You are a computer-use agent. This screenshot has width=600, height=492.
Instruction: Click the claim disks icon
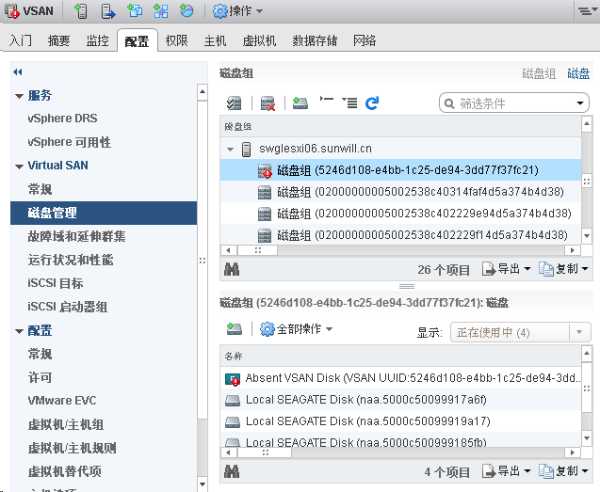[x=234, y=103]
